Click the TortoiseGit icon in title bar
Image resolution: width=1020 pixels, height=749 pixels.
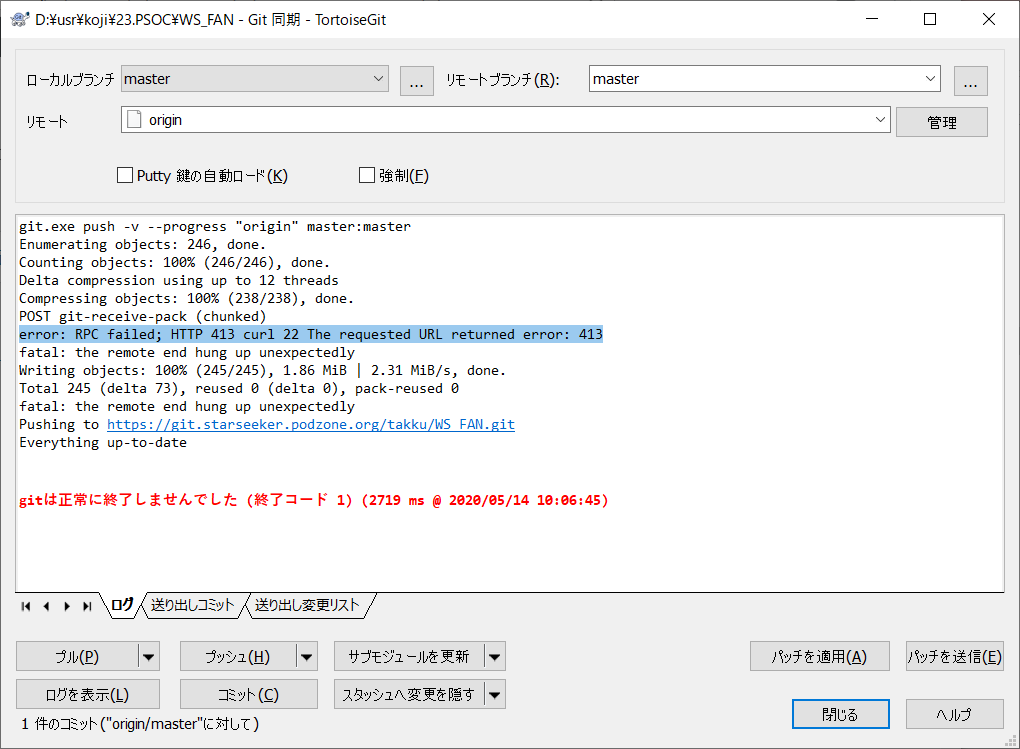(18, 18)
